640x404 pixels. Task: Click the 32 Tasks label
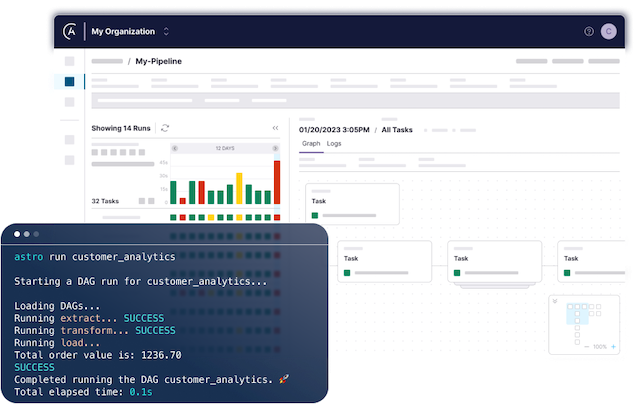105,201
